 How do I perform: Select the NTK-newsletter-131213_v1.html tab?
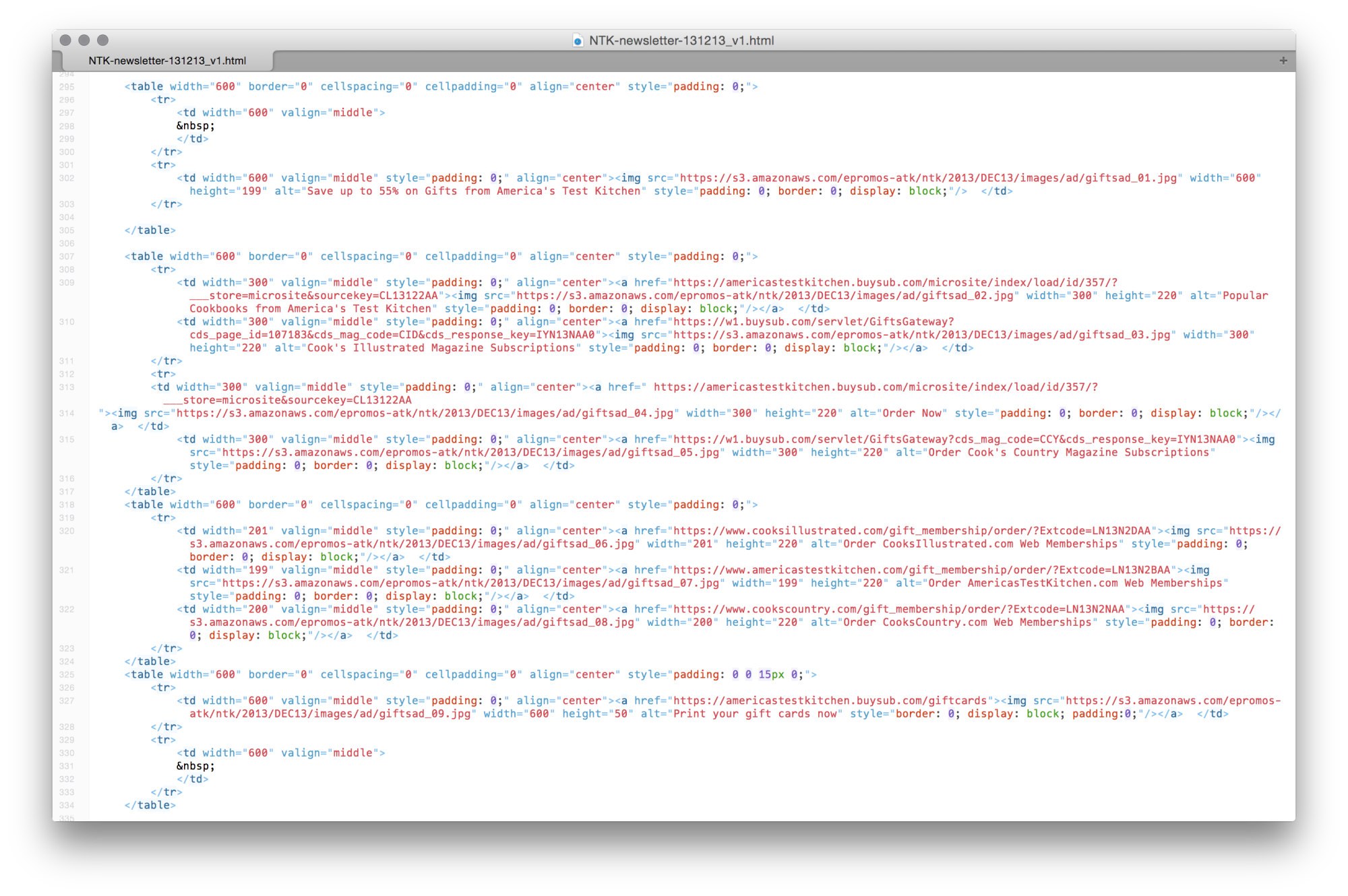(167, 61)
